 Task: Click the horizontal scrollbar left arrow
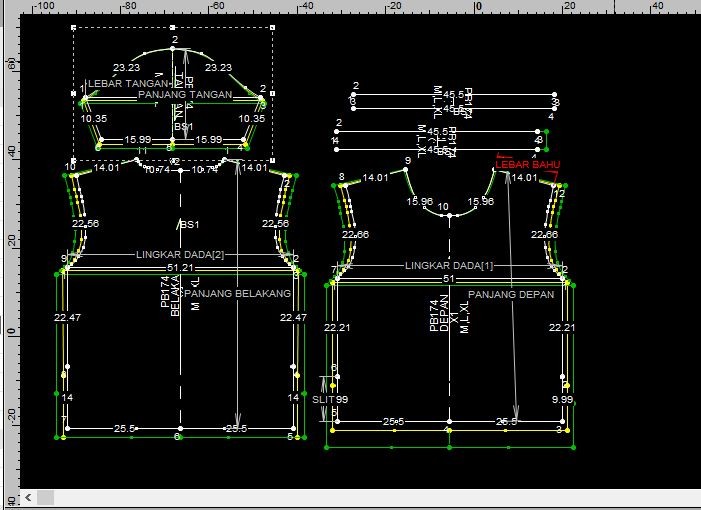pyautogui.click(x=28, y=497)
